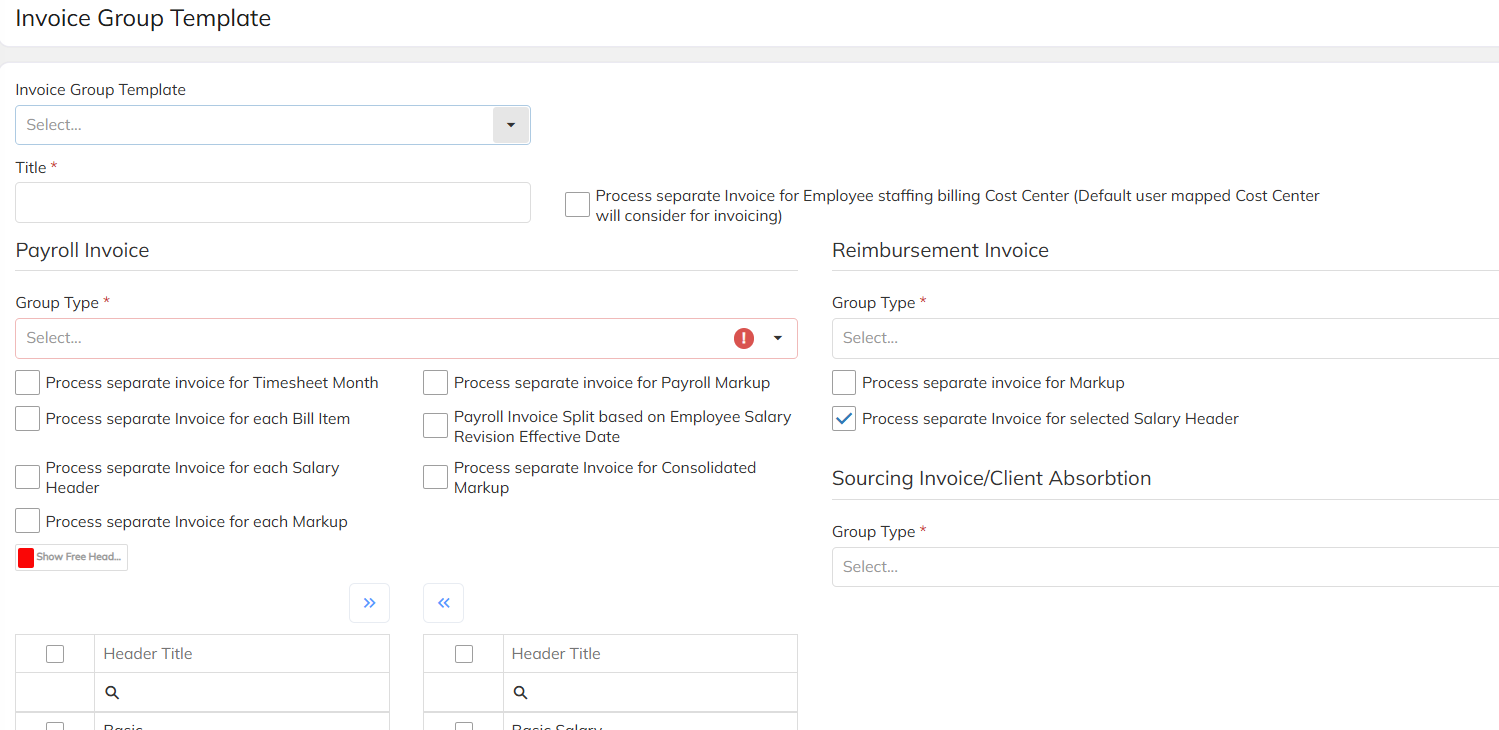Check separate Invoice for Consolidated Markup
The image size is (1499, 730).
(x=435, y=477)
